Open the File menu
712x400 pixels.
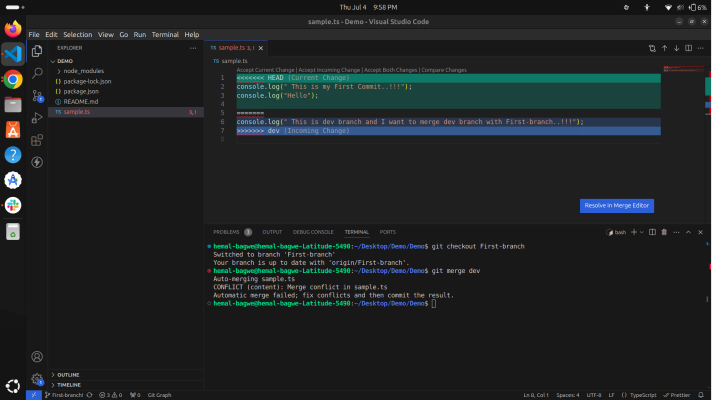click(34, 35)
